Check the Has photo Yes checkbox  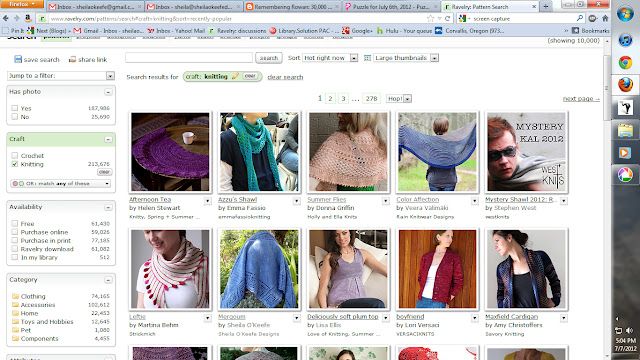tap(15, 108)
